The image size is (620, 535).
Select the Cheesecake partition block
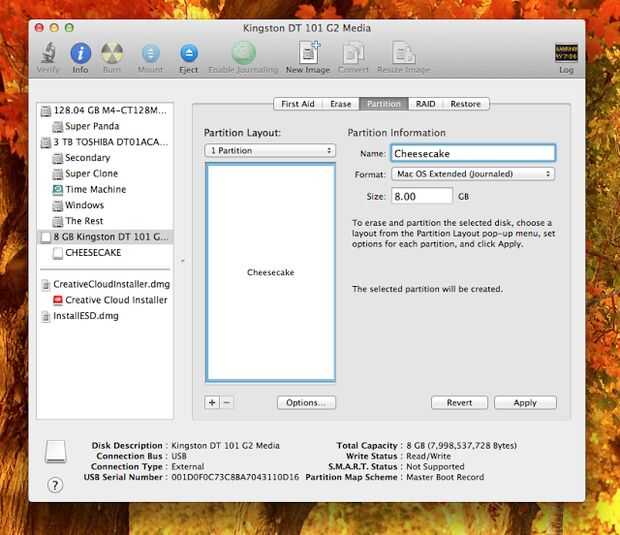[x=270, y=272]
